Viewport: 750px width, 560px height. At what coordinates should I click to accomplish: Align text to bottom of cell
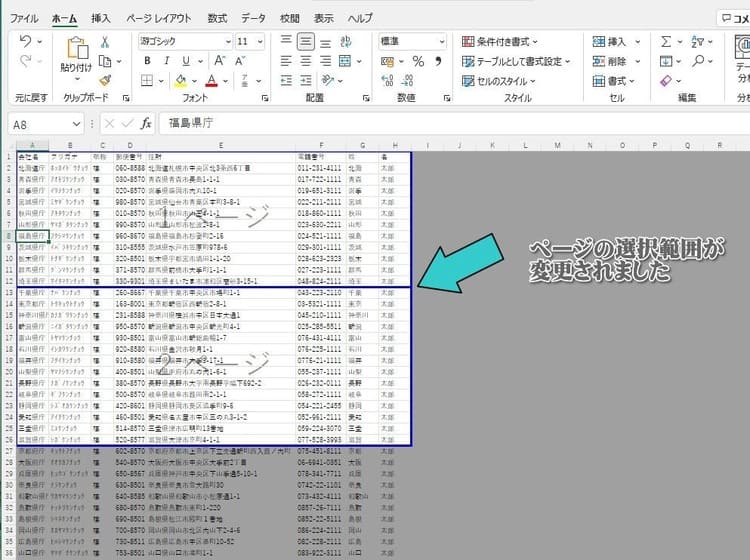pyautogui.click(x=325, y=42)
